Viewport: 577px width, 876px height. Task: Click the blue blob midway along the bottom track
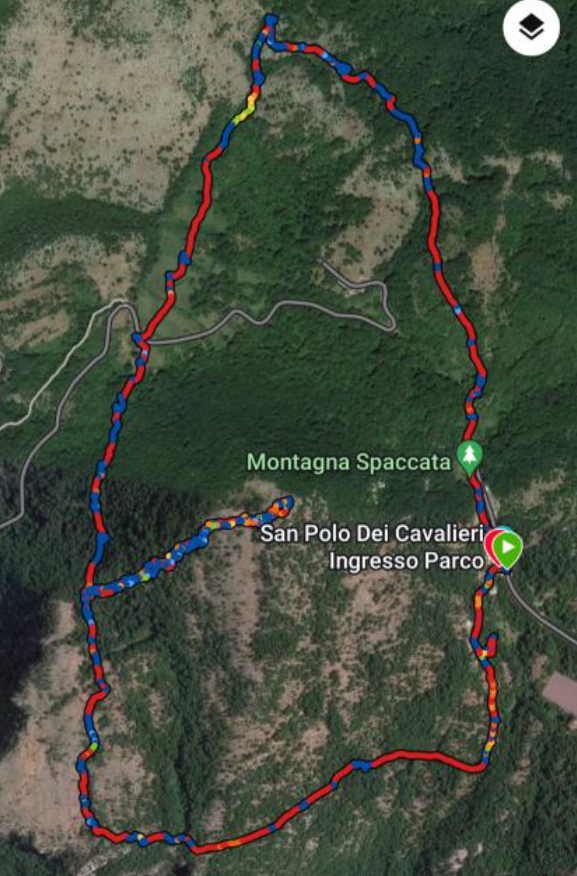coord(362,765)
